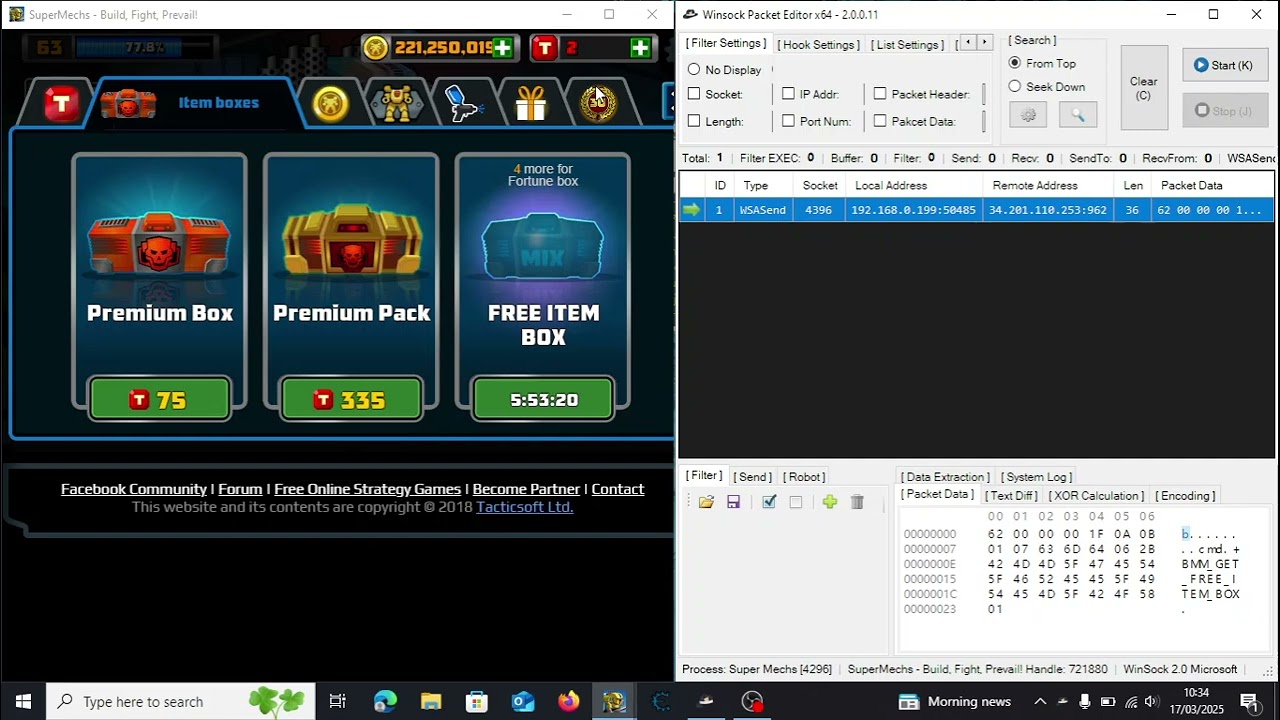This screenshot has height=720, width=1280.
Task: Click the search settings gear button
Action: tap(1028, 115)
